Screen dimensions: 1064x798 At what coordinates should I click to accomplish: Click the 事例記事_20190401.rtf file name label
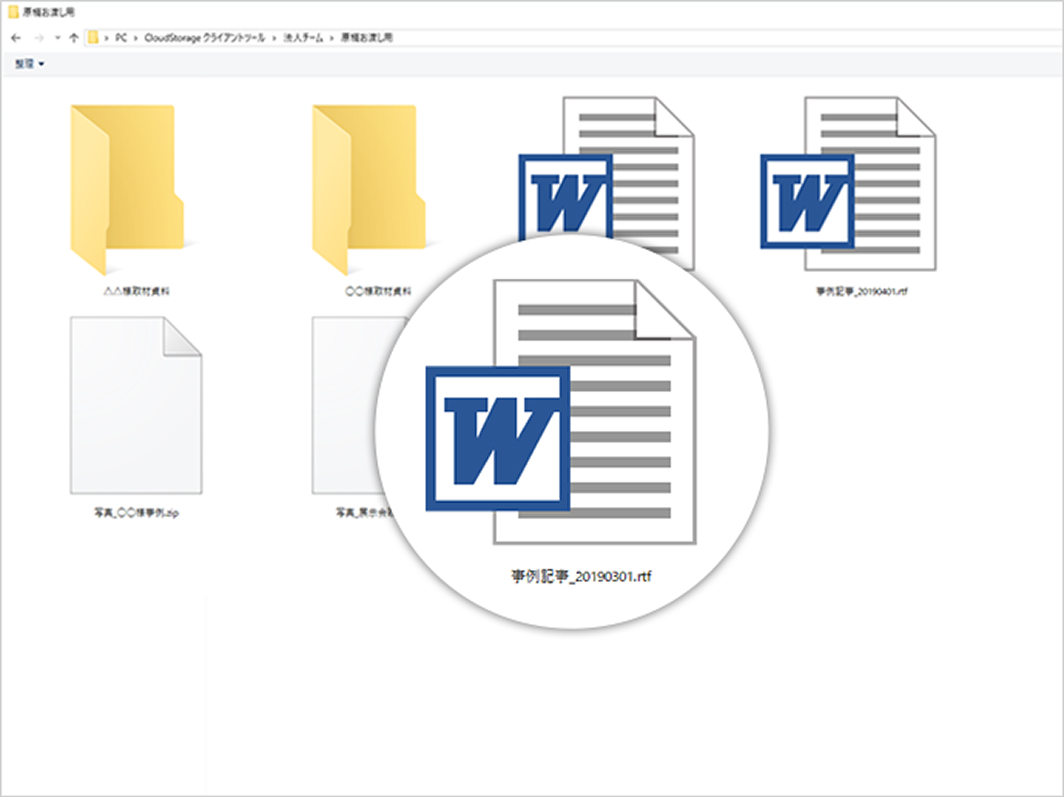click(x=861, y=292)
